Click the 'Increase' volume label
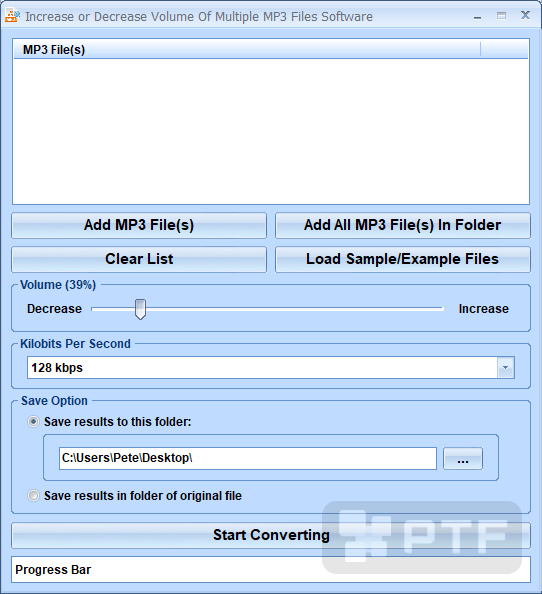This screenshot has height=594, width=542. pos(484,309)
